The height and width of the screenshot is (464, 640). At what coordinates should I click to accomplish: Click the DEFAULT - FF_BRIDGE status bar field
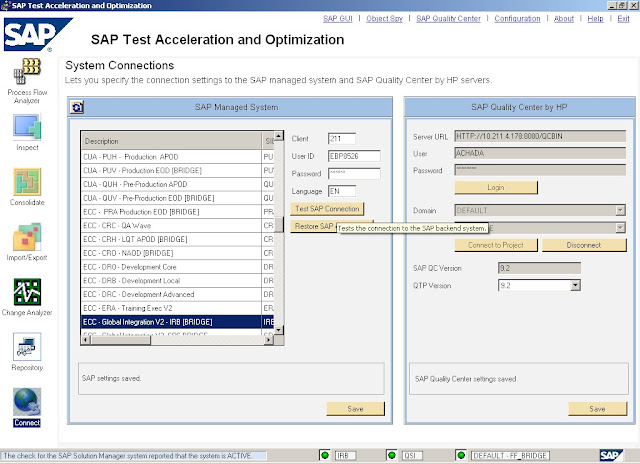coord(510,455)
